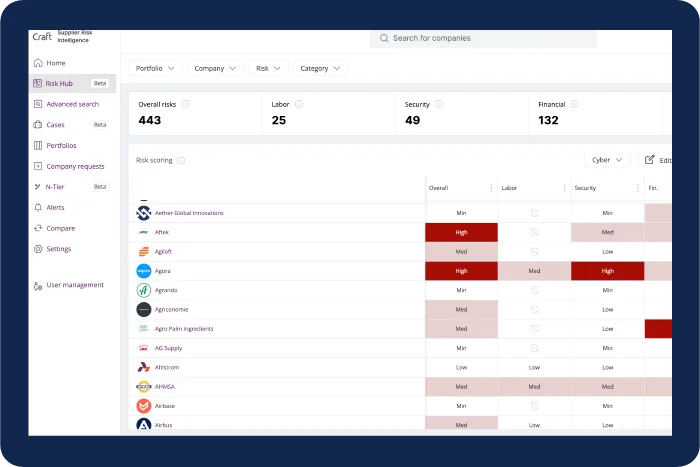Click the search magnifier icon
700x467 pixels.
point(384,38)
